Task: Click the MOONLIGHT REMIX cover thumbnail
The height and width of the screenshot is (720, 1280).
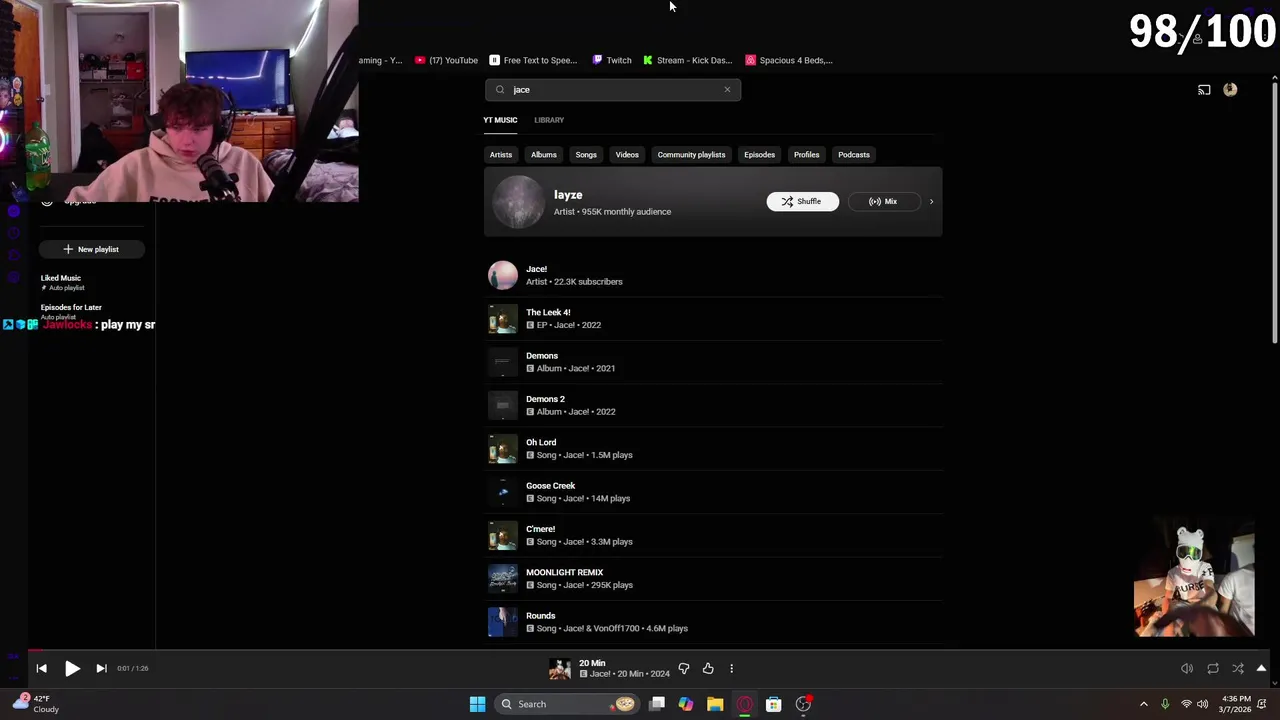Action: click(x=503, y=578)
